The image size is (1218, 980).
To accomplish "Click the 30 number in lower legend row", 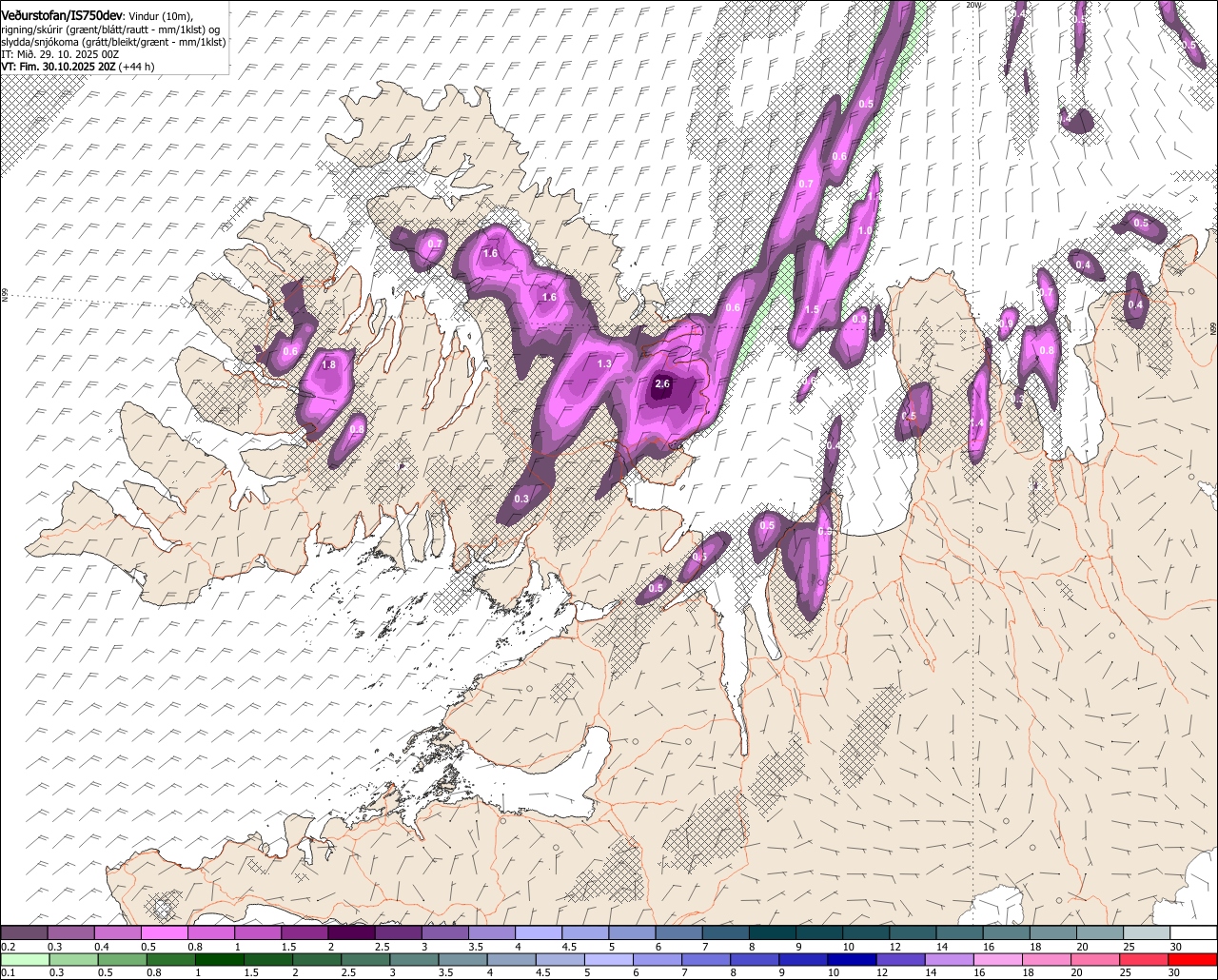I will (1173, 972).
